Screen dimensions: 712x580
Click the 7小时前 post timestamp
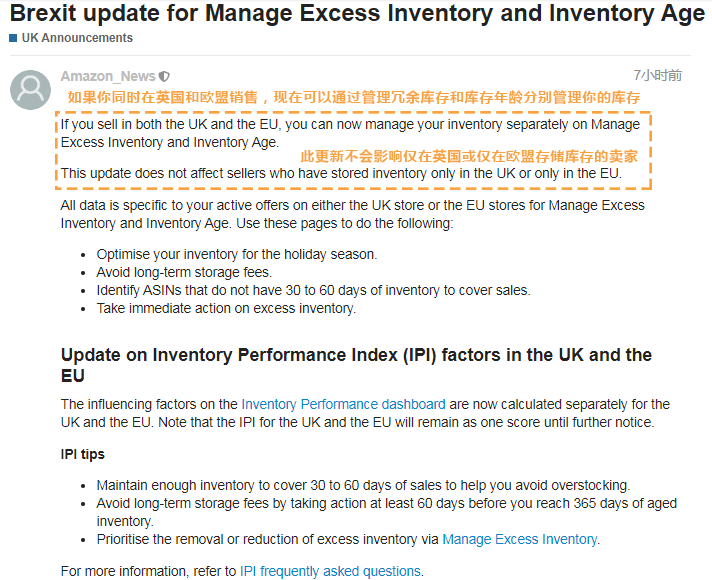(658, 75)
